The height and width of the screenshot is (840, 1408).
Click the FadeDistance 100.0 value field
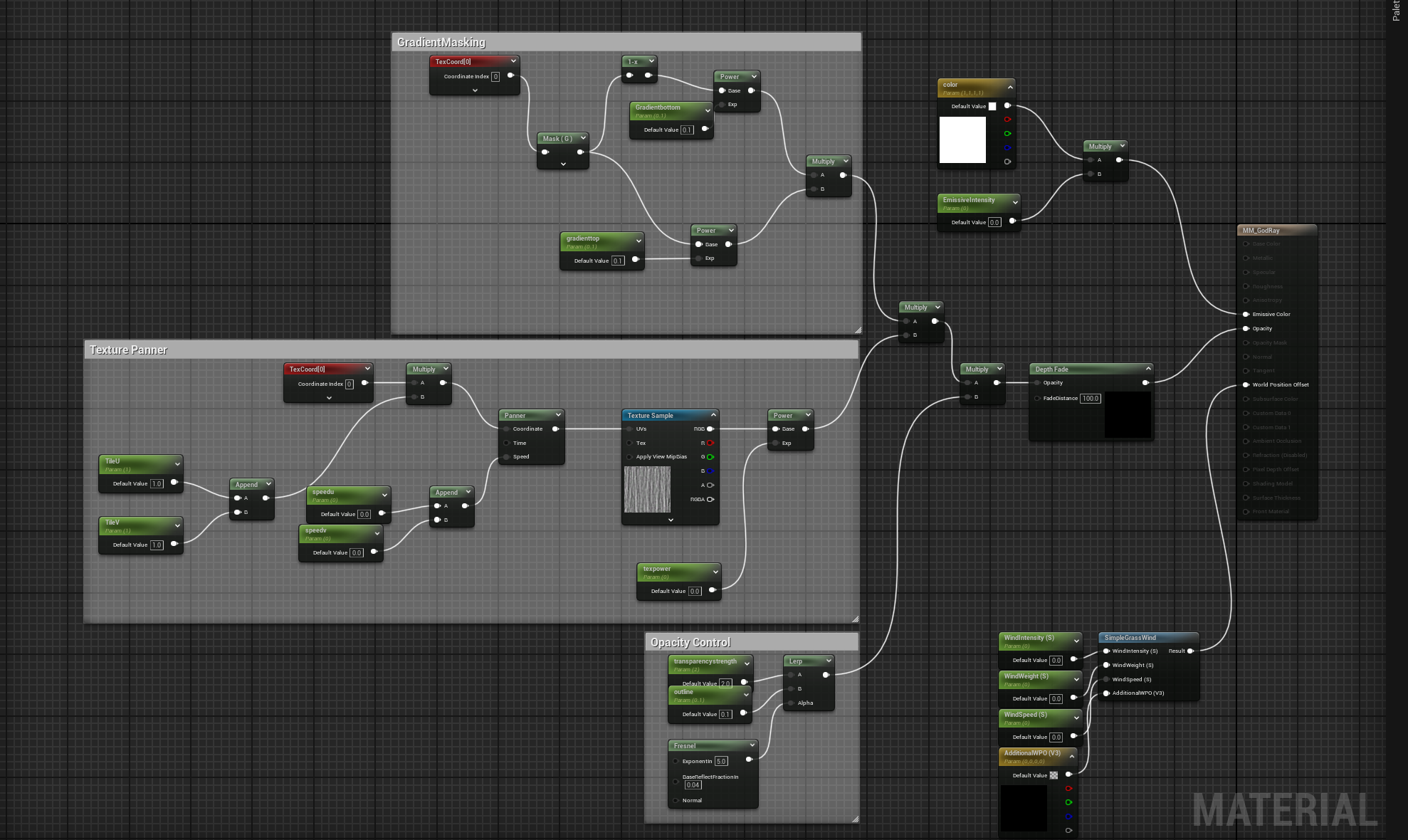pos(1090,399)
